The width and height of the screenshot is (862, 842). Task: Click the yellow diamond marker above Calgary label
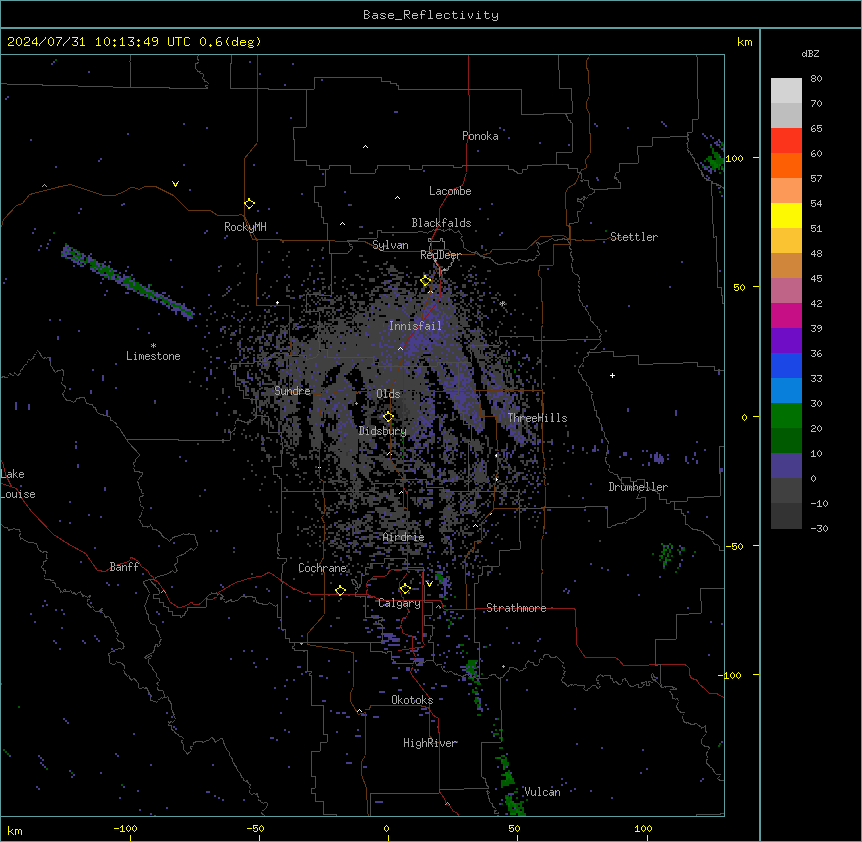coord(405,589)
